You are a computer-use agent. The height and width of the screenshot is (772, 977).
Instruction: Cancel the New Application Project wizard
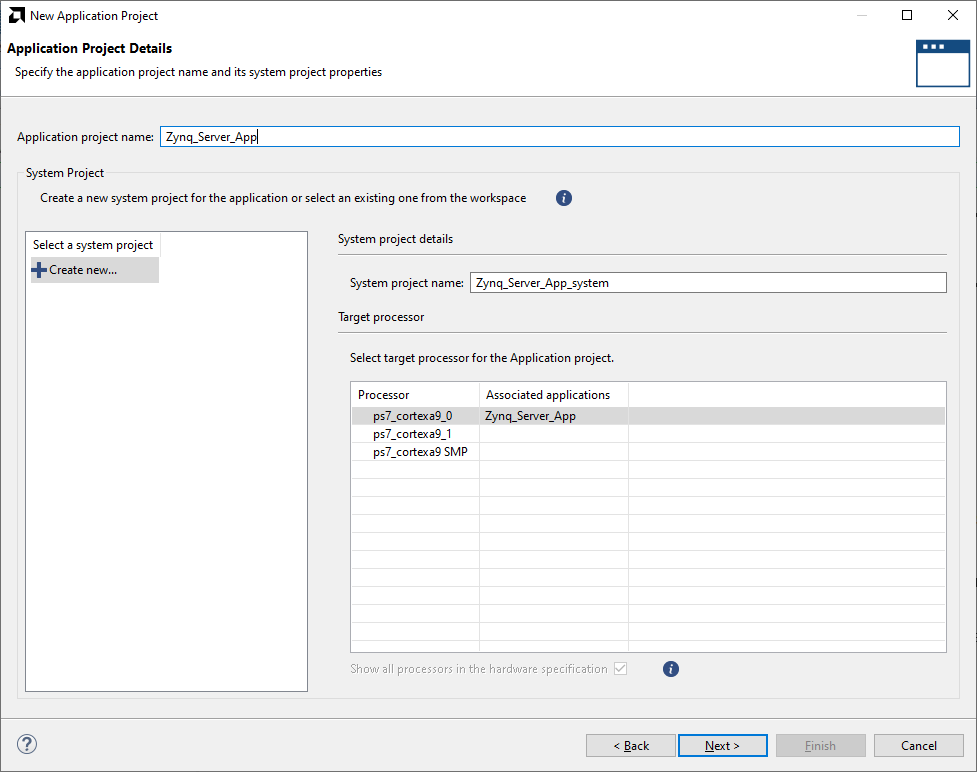[x=918, y=745]
